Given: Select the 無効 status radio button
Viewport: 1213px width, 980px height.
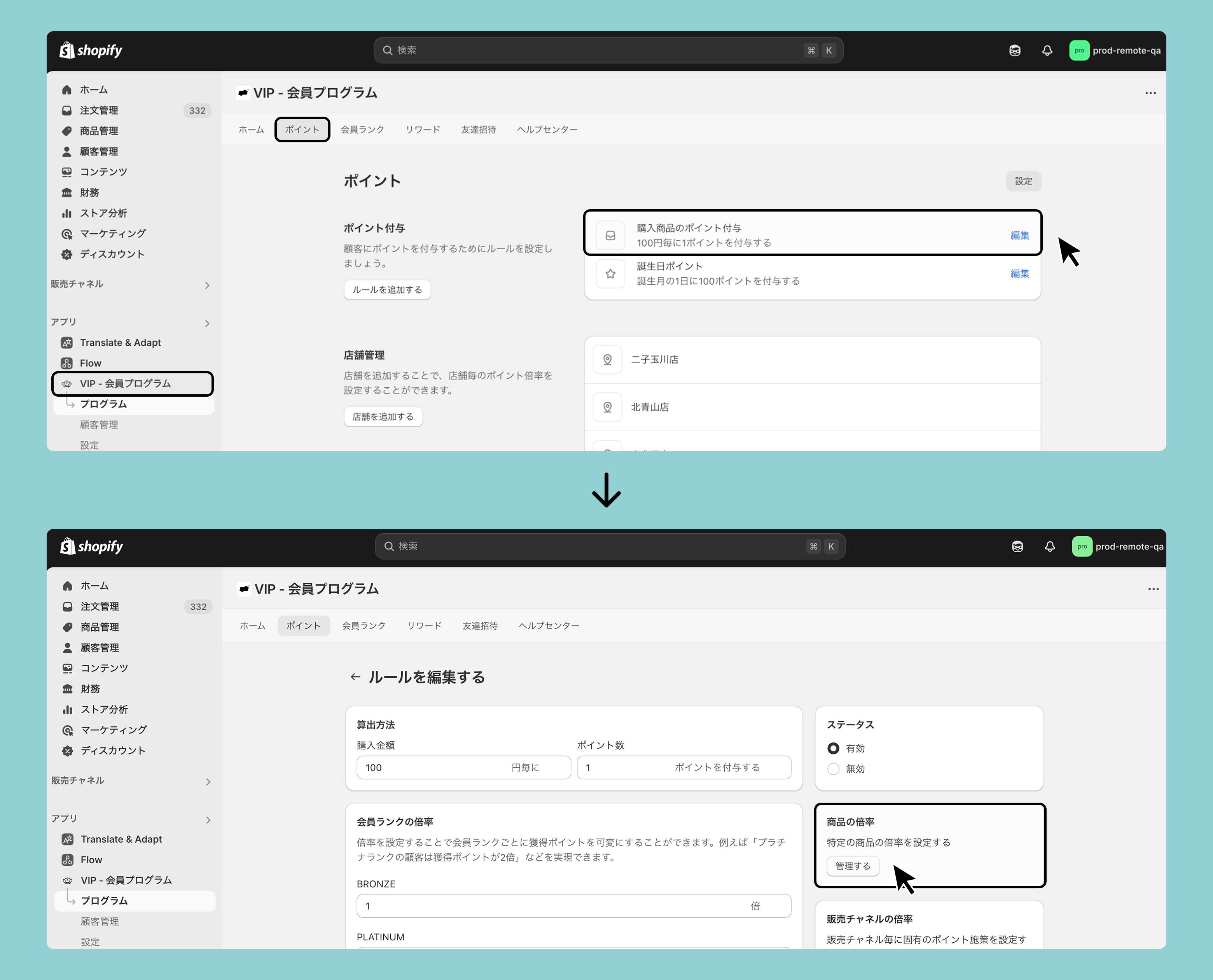Looking at the screenshot, I should pos(833,769).
